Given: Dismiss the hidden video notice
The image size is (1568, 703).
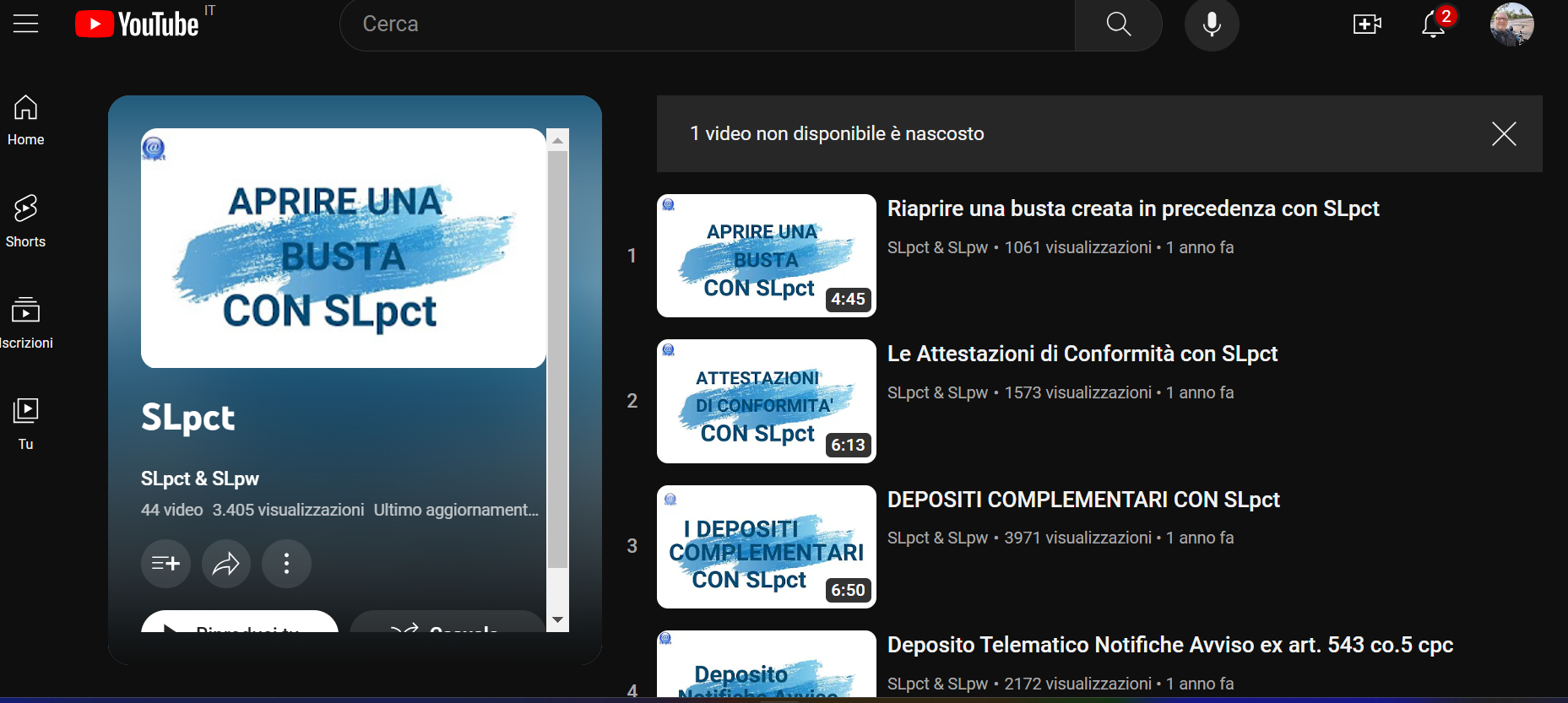Looking at the screenshot, I should pyautogui.click(x=1504, y=133).
